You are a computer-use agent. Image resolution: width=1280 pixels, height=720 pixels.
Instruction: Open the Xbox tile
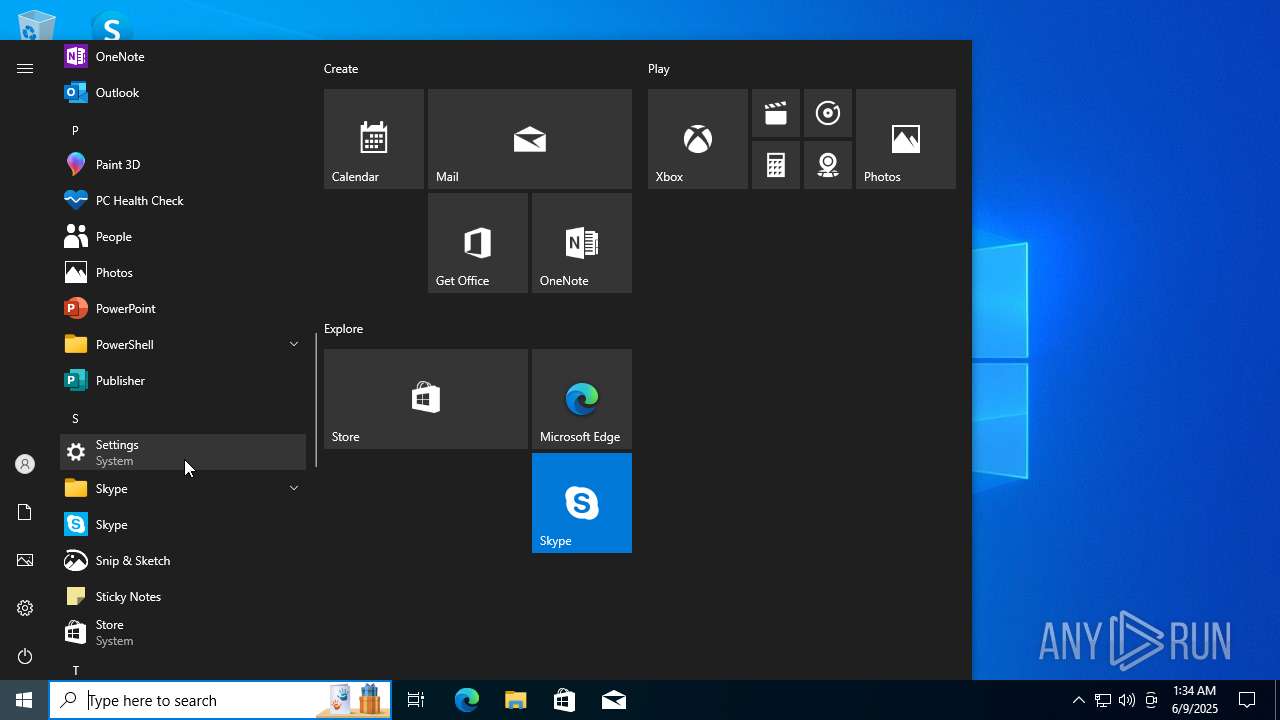[x=698, y=139]
